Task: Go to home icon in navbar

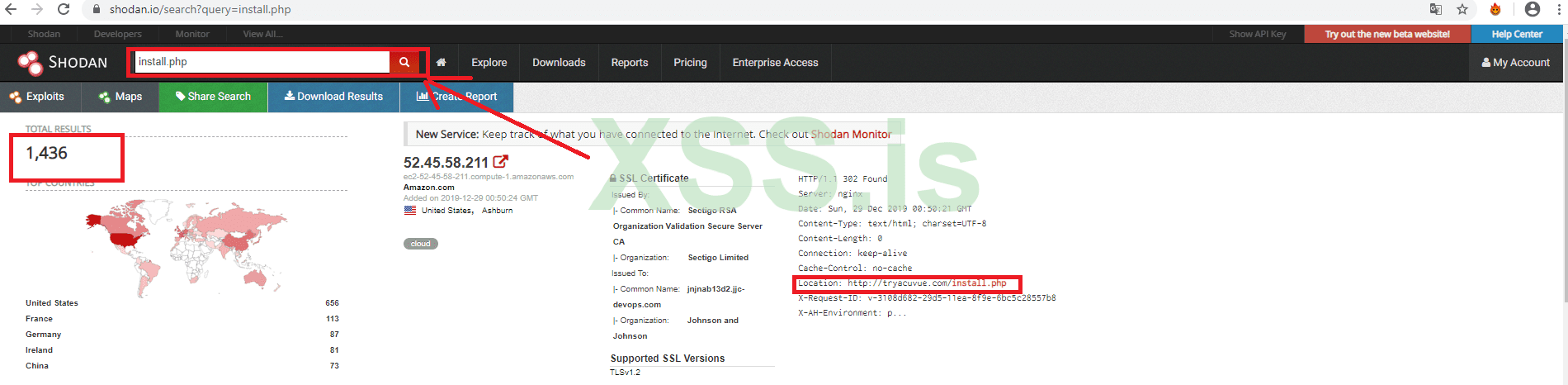Action: [x=442, y=63]
